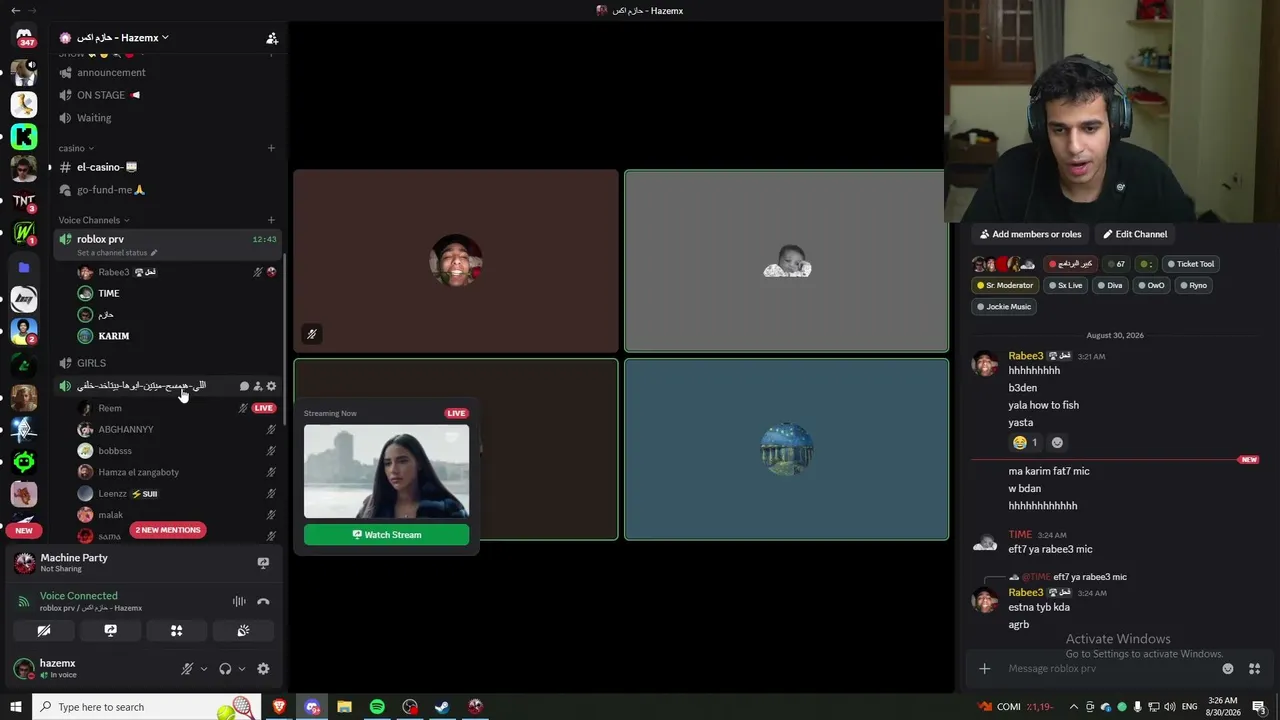Toggle the laughing emoji reaction
This screenshot has height=720, width=1280.
[x=1024, y=442]
